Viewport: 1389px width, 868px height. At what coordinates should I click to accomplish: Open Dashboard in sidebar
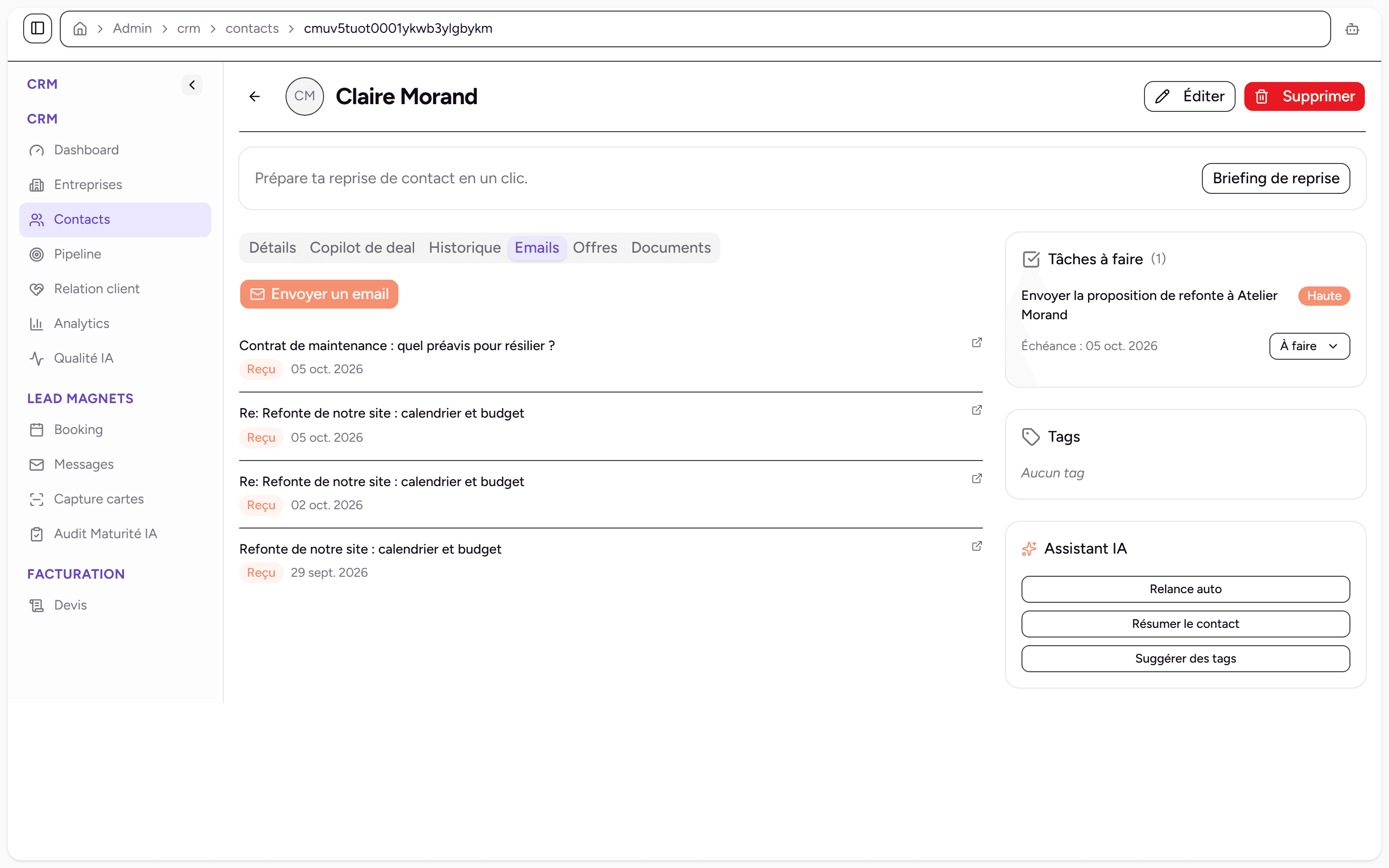[x=115, y=150]
